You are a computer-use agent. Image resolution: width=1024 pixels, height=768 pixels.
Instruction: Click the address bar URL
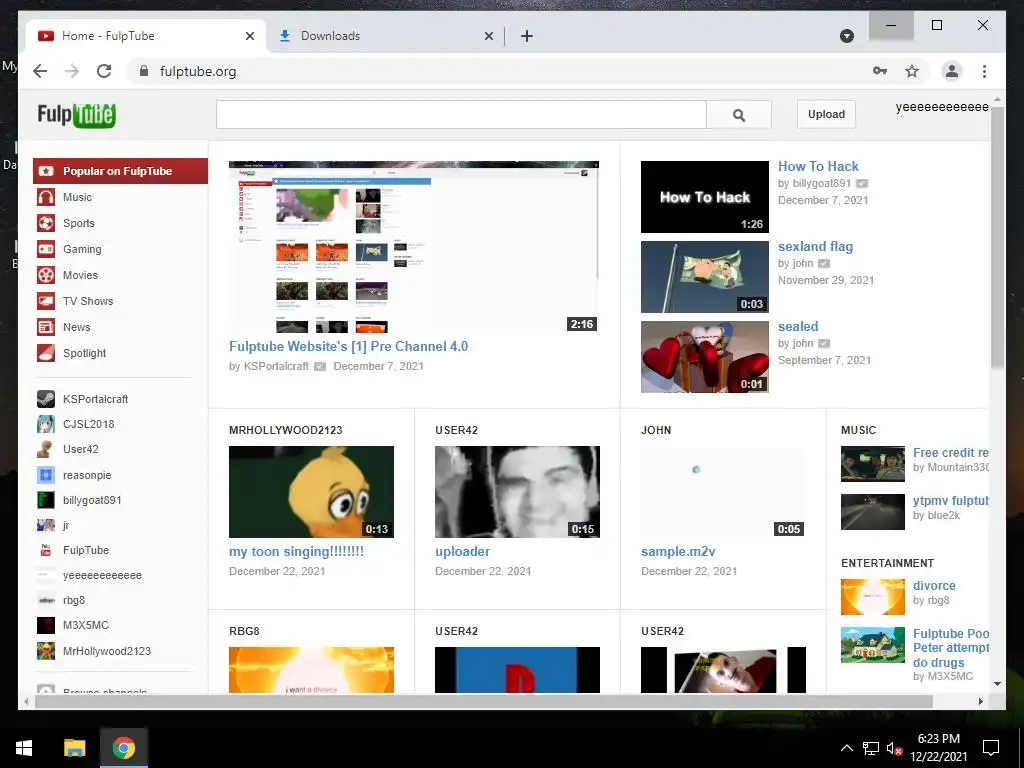pyautogui.click(x=198, y=71)
